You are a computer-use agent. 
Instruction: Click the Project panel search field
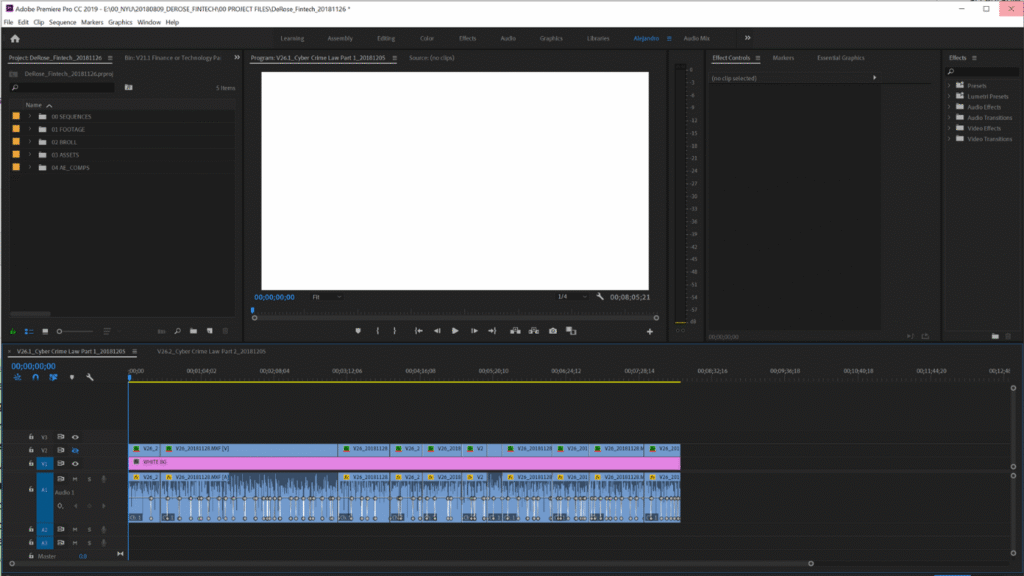(62, 88)
